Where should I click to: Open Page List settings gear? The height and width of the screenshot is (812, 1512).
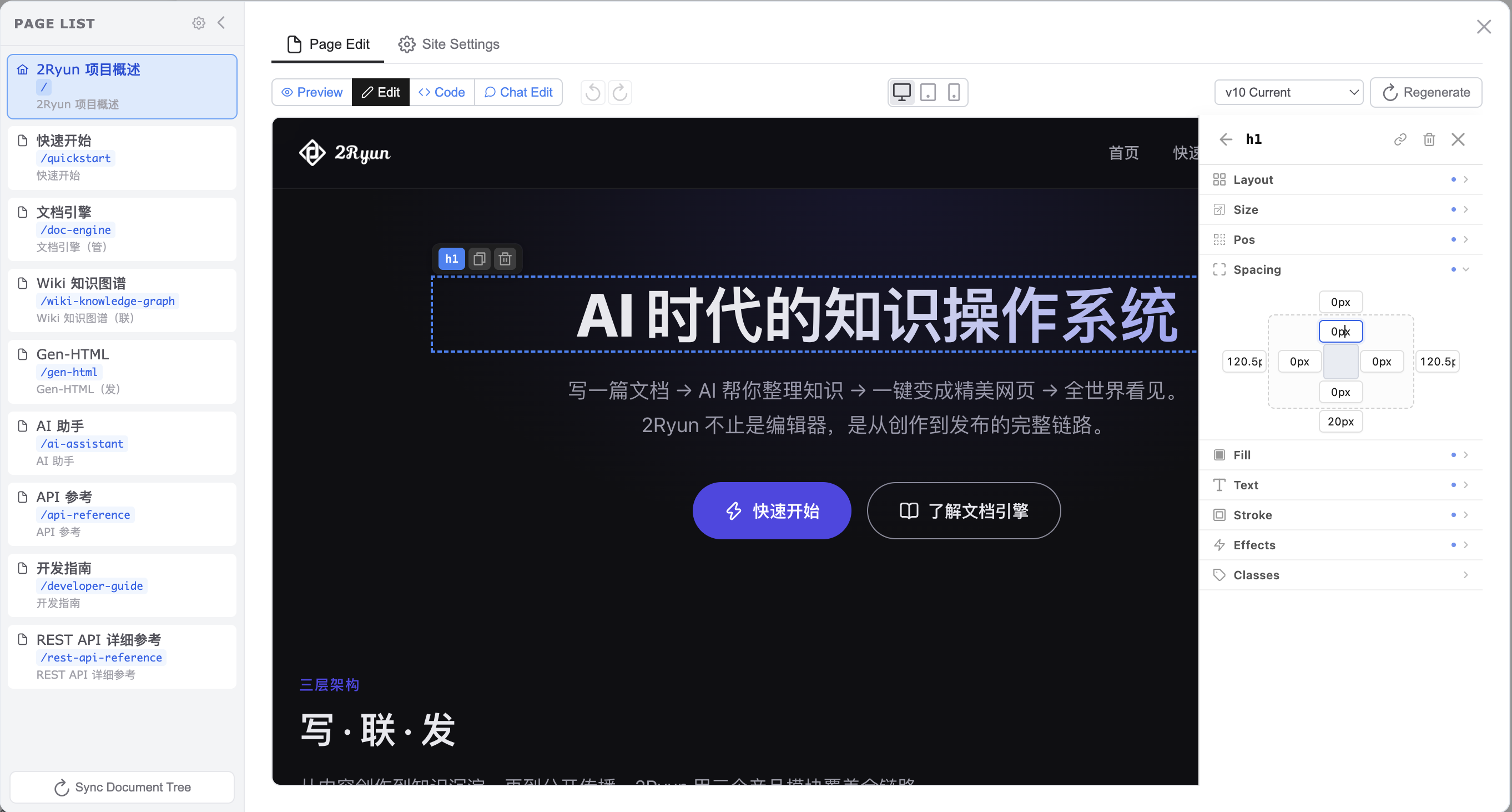click(x=199, y=23)
